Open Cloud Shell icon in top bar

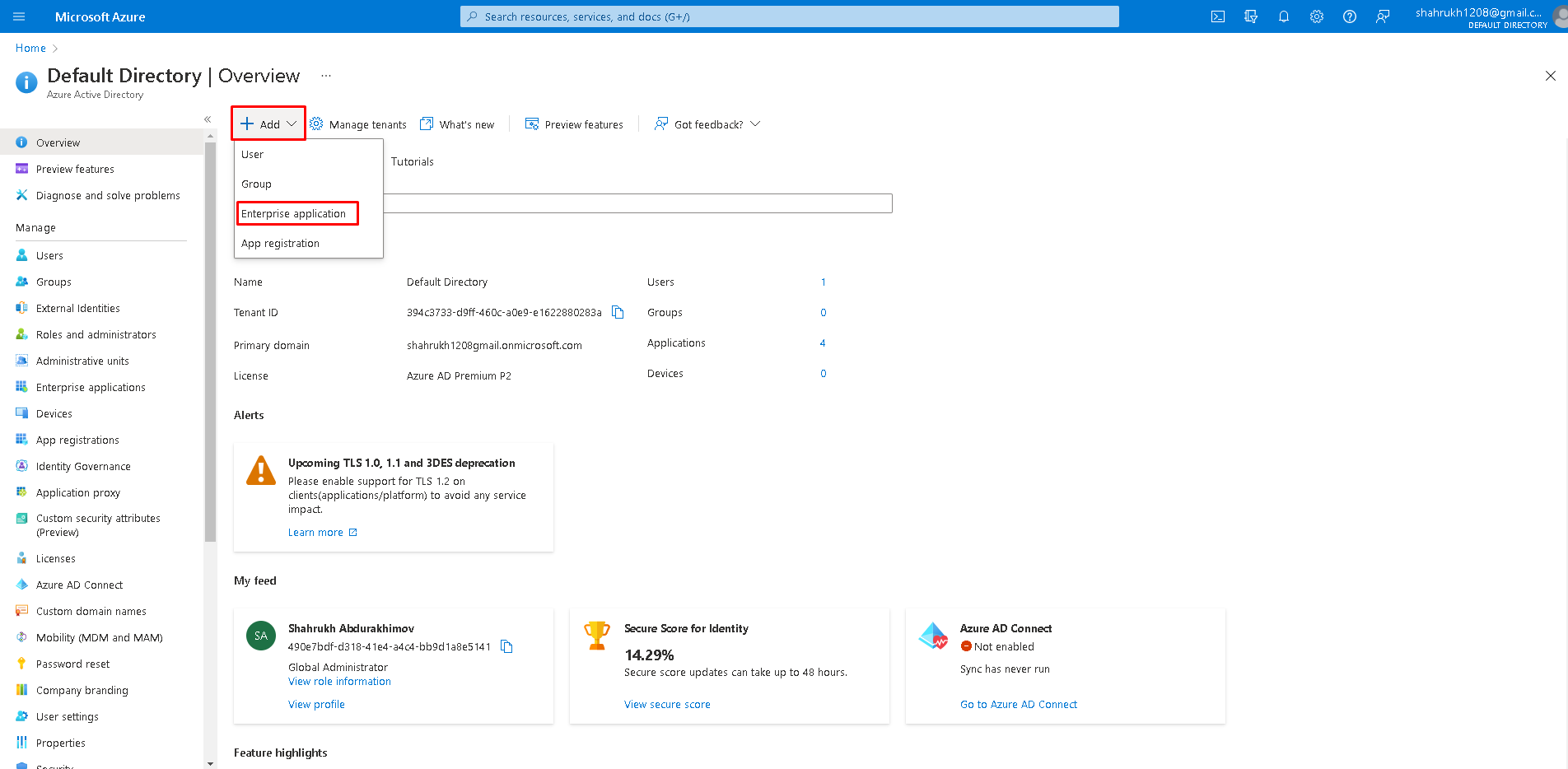pyautogui.click(x=1218, y=16)
